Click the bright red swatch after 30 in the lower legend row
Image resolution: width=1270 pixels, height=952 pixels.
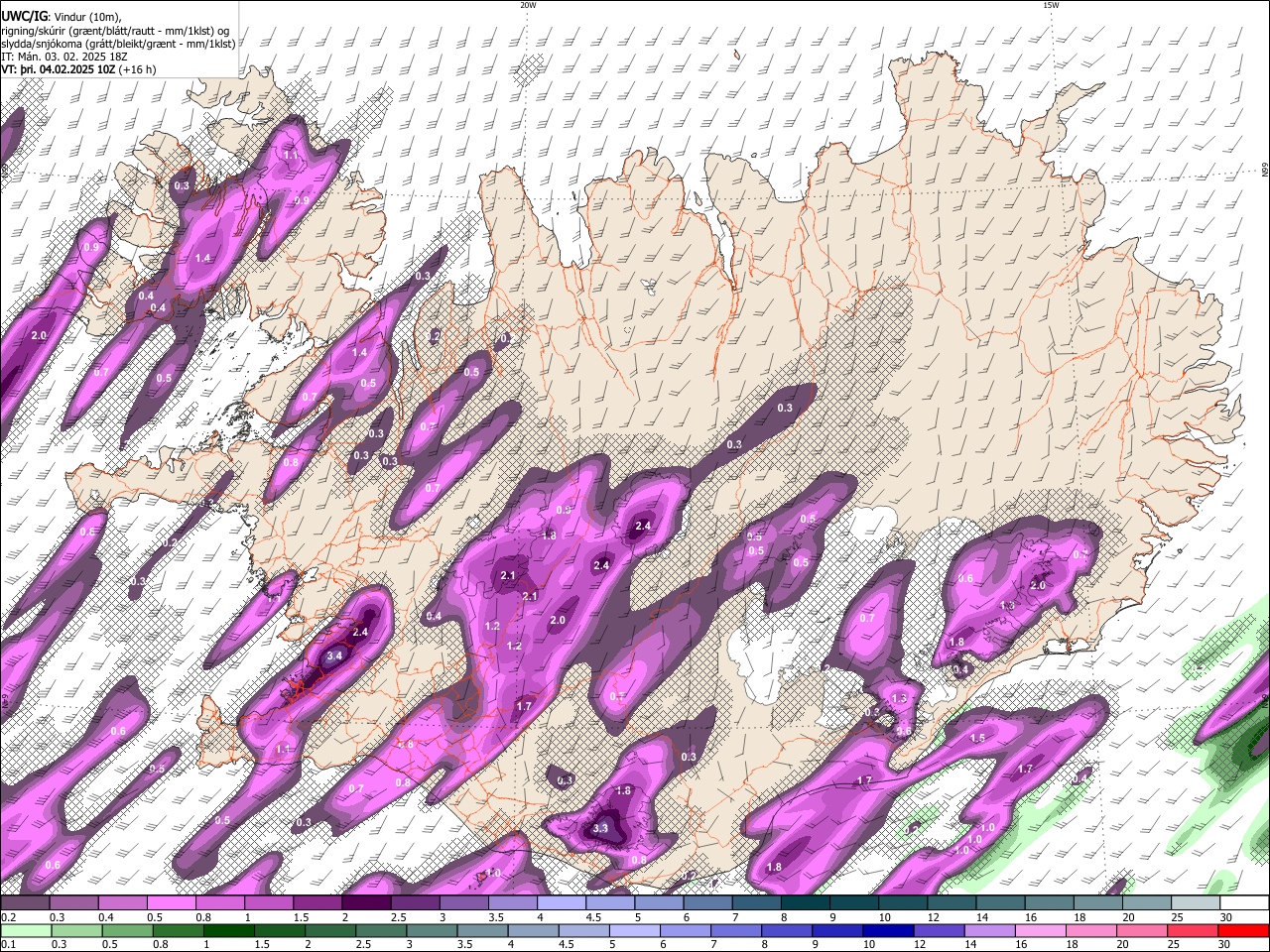1242,930
